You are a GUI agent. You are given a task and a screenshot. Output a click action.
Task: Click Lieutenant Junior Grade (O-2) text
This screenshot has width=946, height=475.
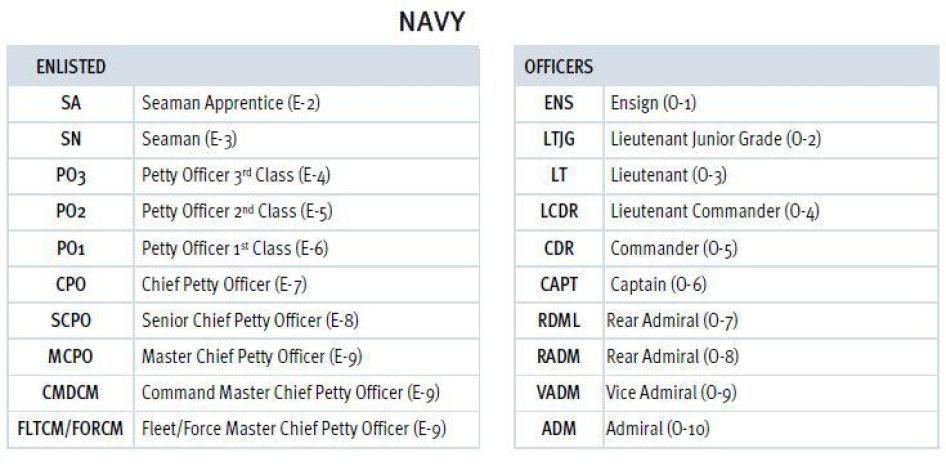(x=715, y=139)
